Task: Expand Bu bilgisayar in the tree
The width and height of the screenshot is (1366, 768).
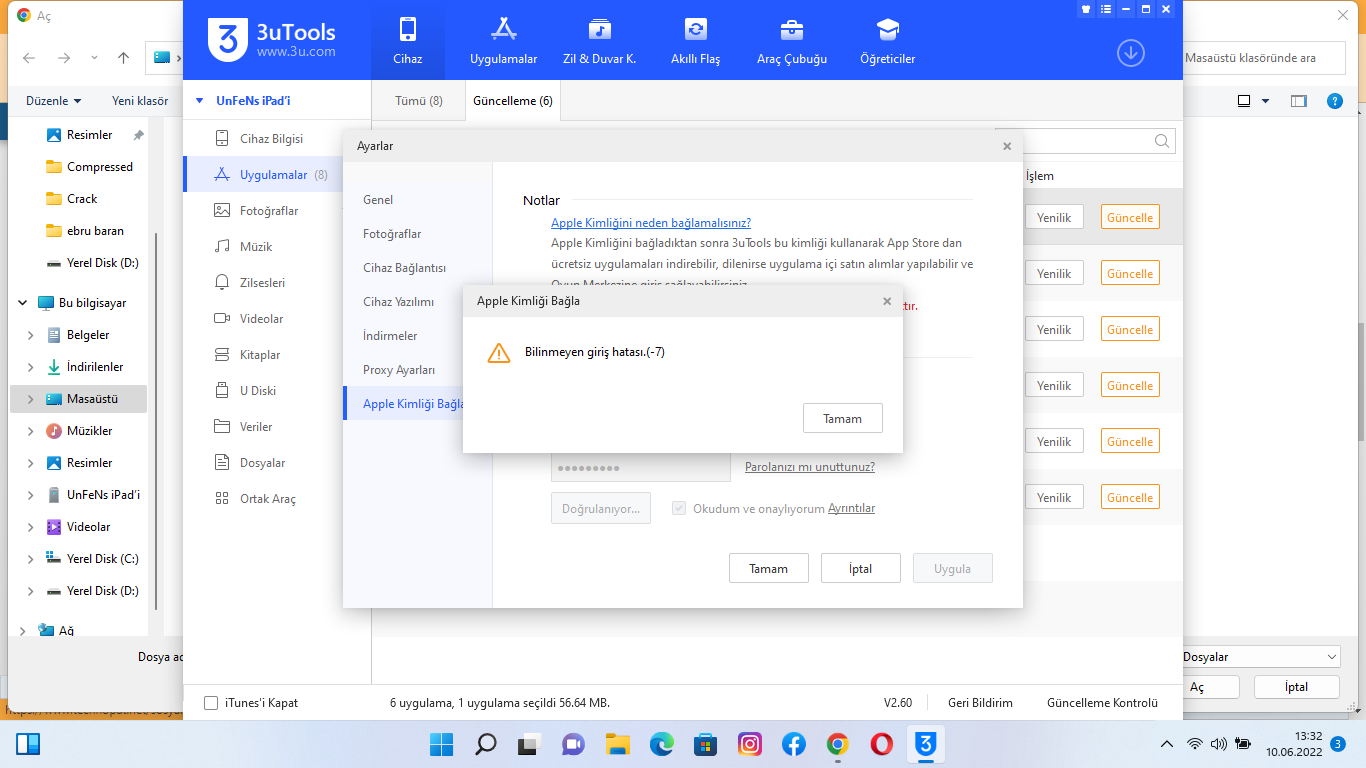Action: click(x=22, y=303)
